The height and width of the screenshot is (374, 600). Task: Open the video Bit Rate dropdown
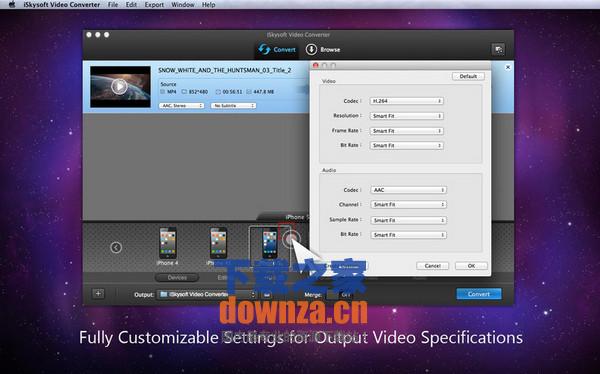406,145
